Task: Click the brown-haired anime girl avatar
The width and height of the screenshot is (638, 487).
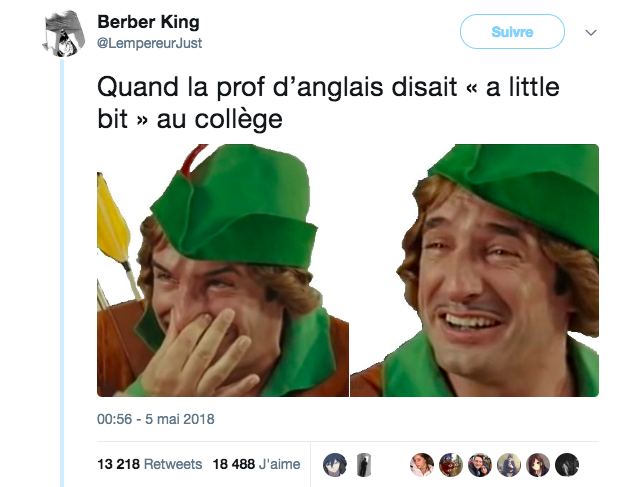Action: [x=538, y=465]
